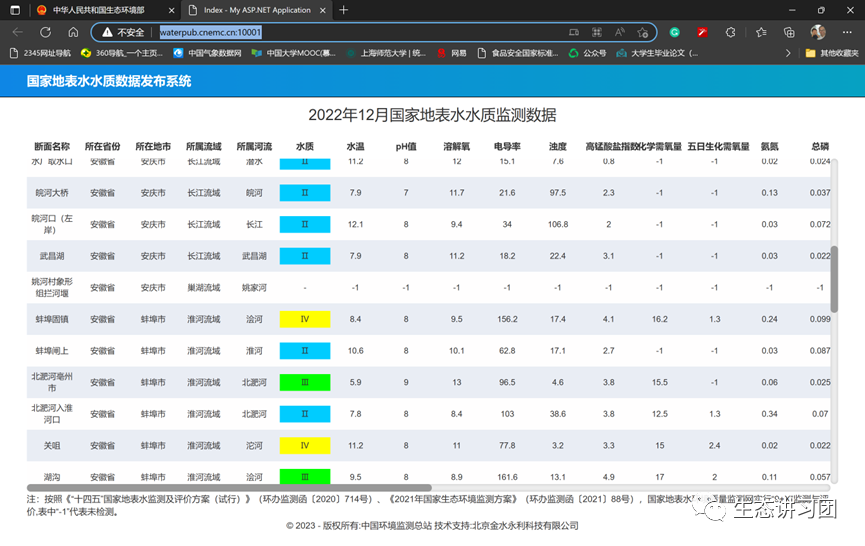The image size is (865, 546).
Task: Open the QR code generator icon
Action: (596, 33)
